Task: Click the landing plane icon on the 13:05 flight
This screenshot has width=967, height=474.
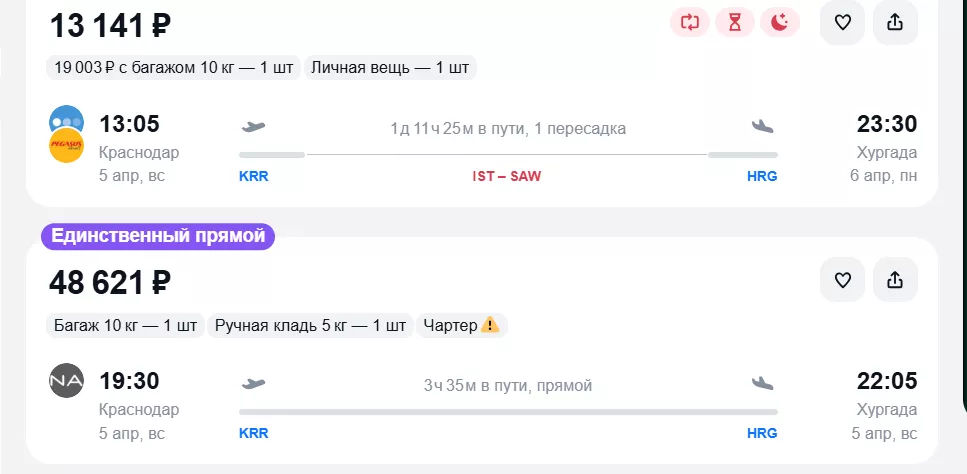Action: pyautogui.click(x=763, y=127)
